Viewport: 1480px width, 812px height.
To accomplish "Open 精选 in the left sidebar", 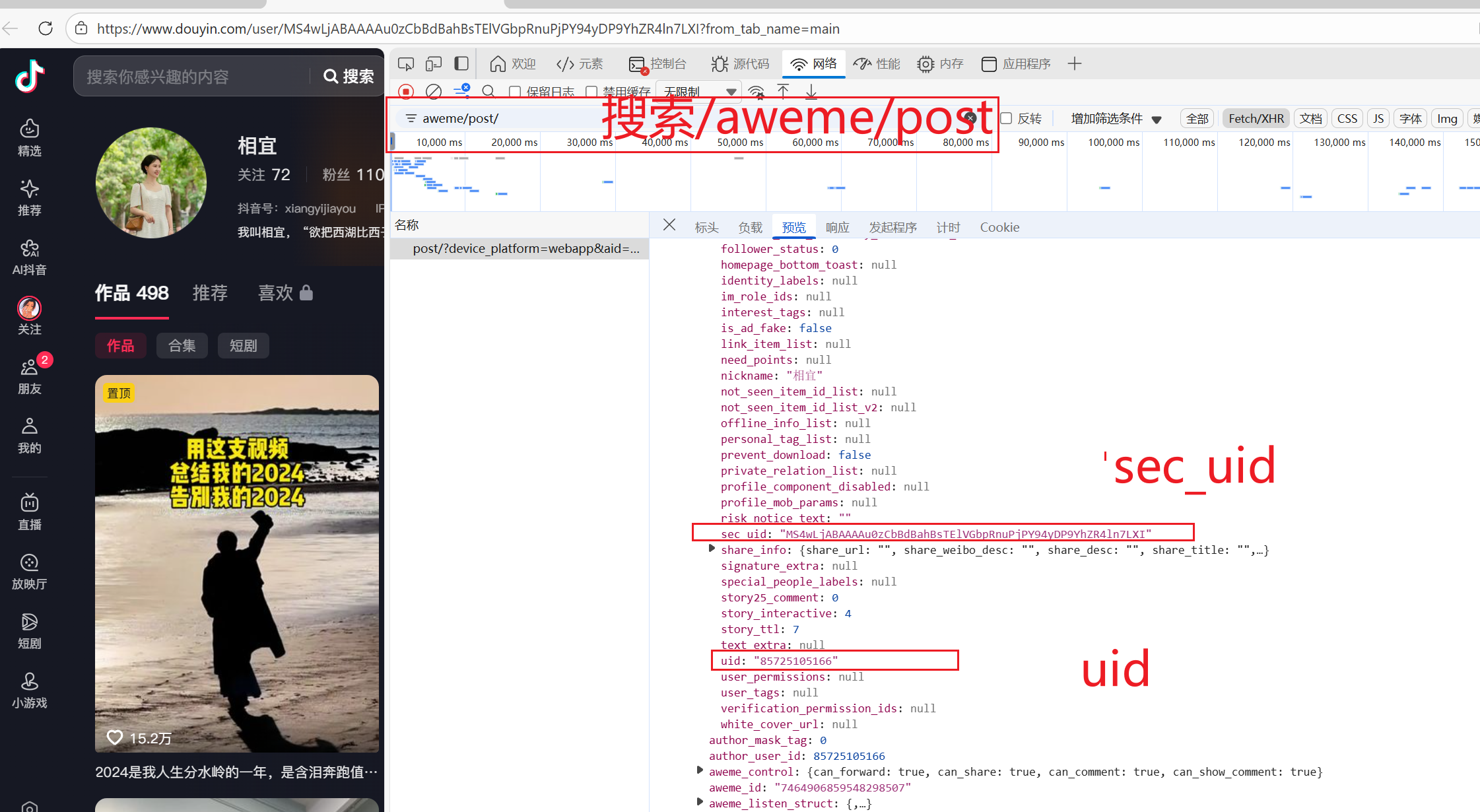I will point(30,137).
